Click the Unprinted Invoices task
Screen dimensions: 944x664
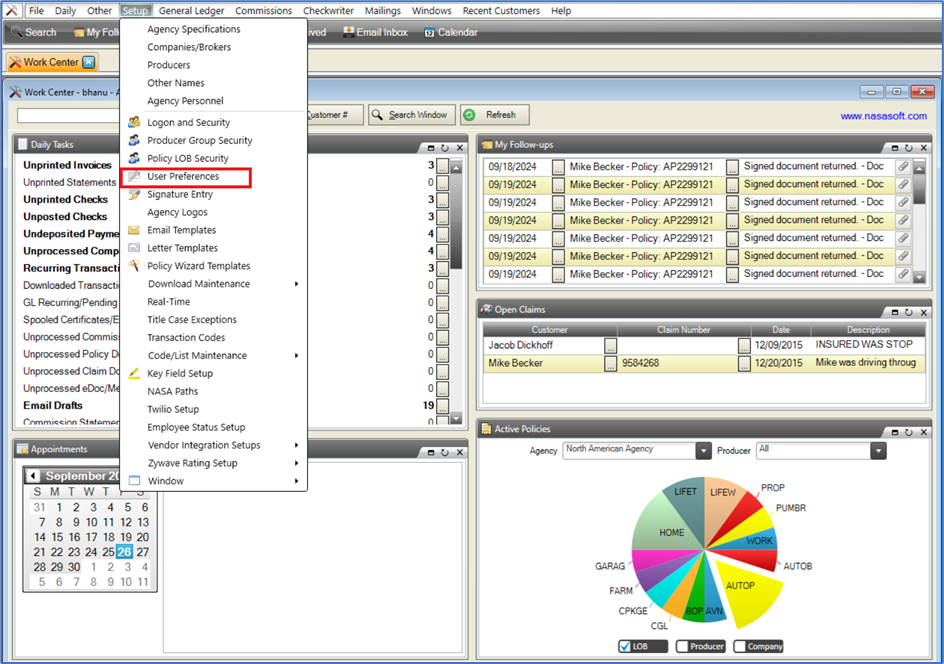click(67, 165)
